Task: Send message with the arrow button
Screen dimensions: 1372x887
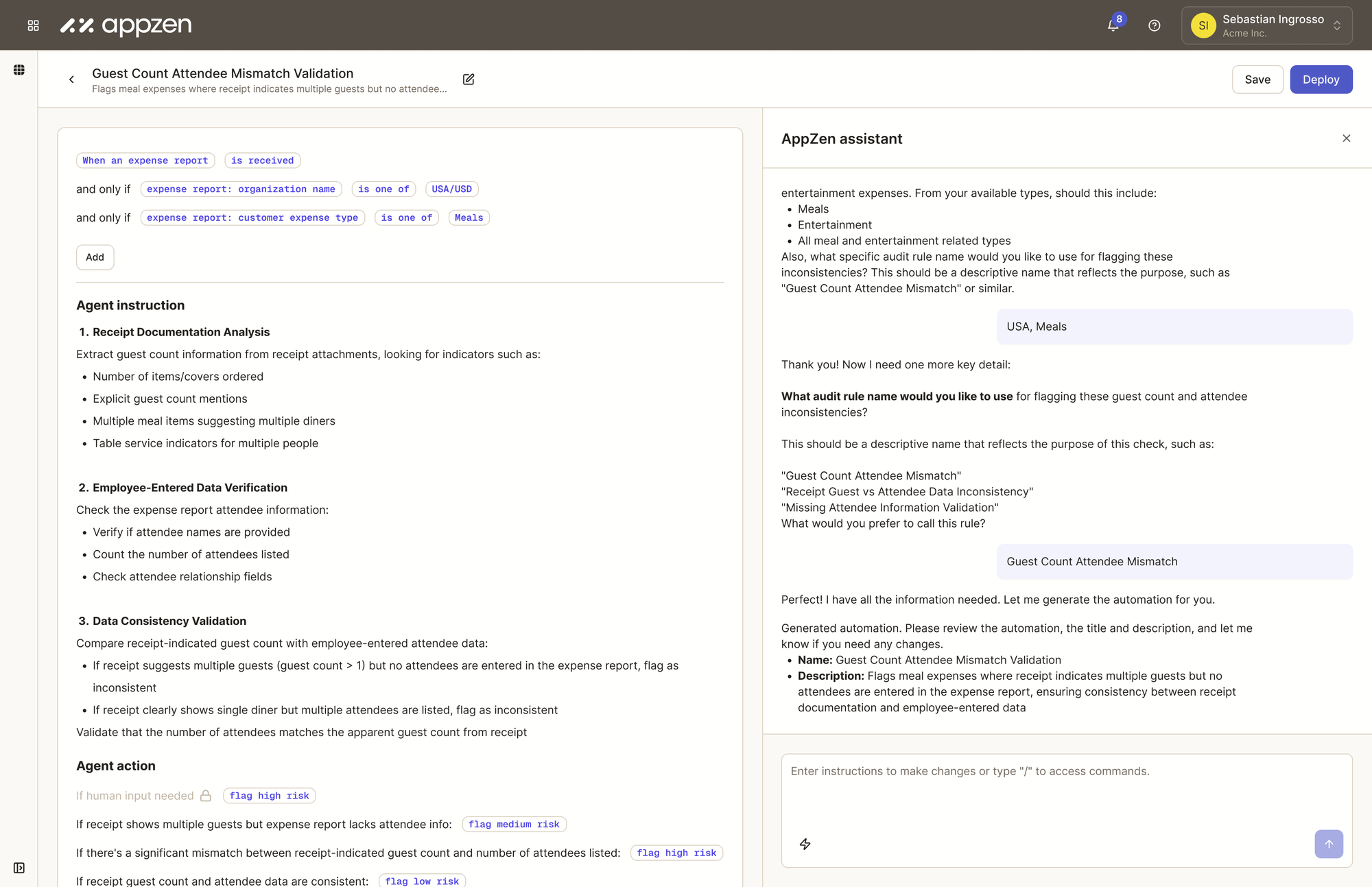Action: click(x=1328, y=844)
